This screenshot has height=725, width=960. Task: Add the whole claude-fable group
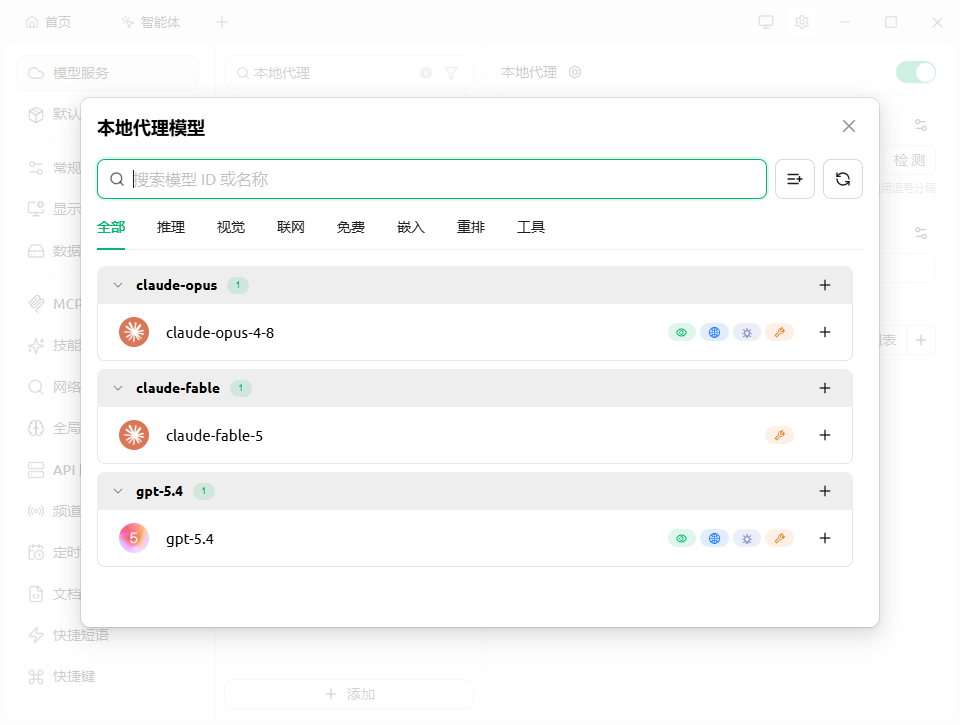[x=825, y=388]
